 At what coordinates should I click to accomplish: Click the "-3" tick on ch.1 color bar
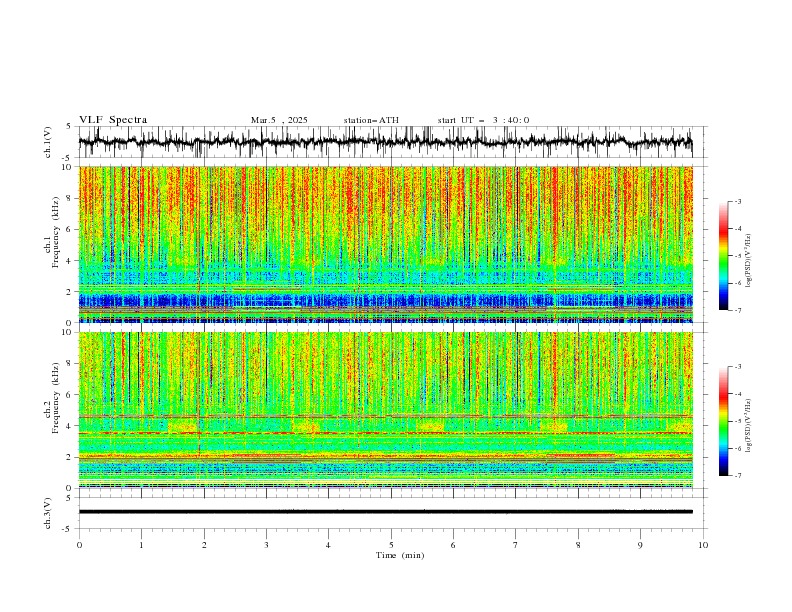point(737,201)
